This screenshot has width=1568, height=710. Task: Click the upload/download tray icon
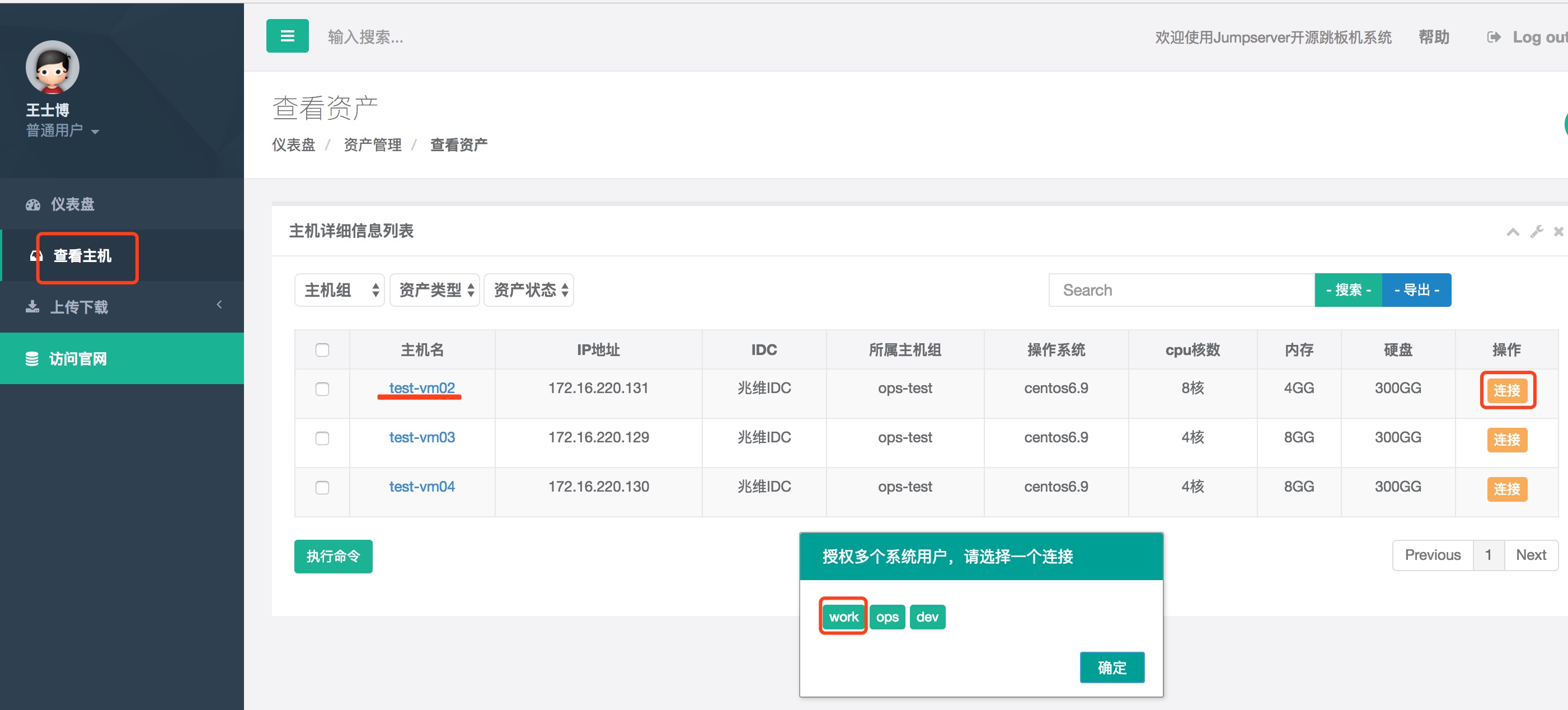32,307
